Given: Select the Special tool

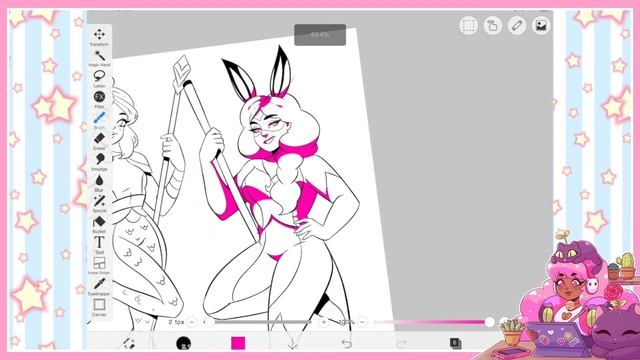Looking at the screenshot, I should [x=99, y=203].
